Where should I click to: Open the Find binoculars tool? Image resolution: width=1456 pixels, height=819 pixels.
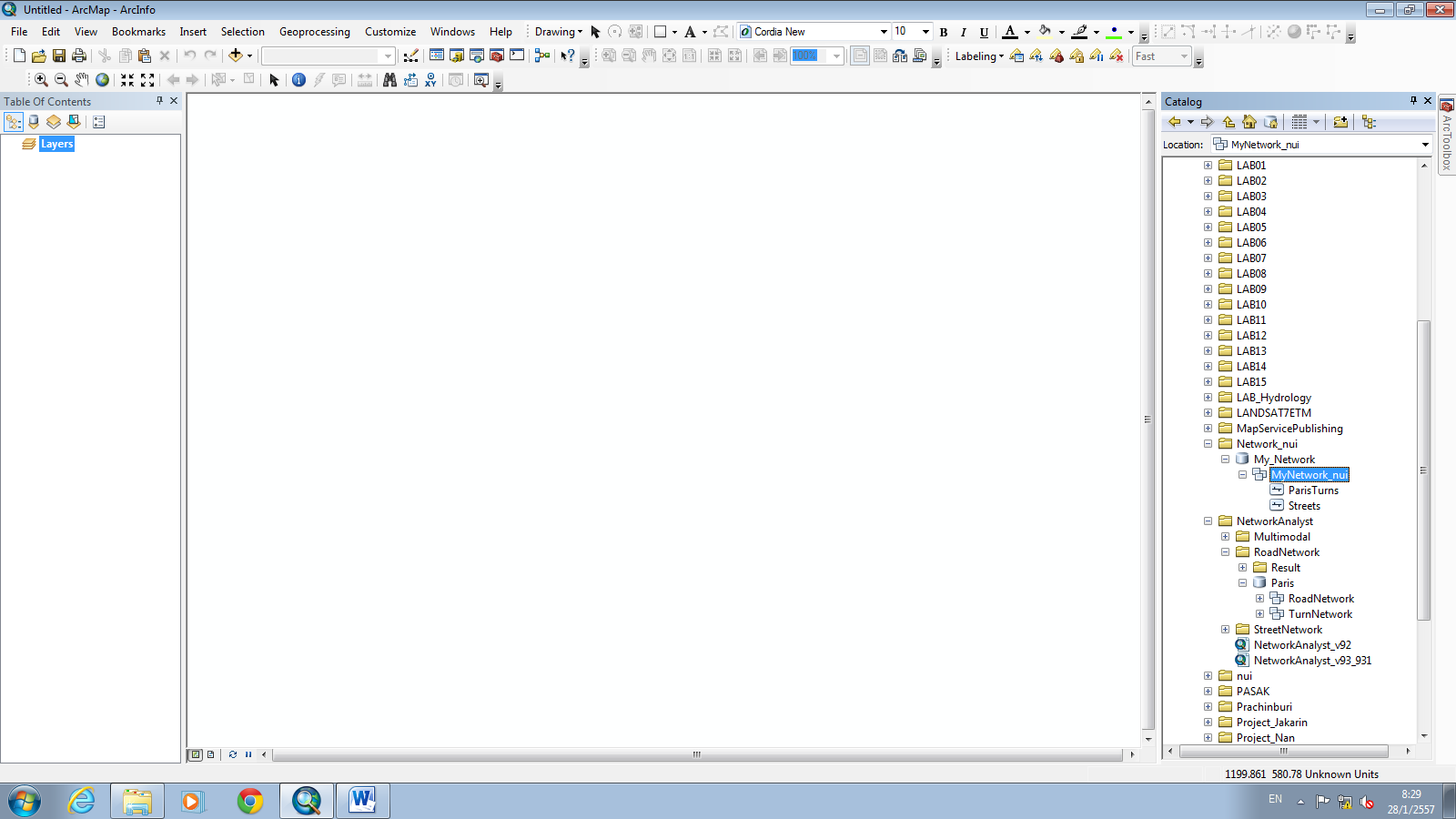pos(389,80)
